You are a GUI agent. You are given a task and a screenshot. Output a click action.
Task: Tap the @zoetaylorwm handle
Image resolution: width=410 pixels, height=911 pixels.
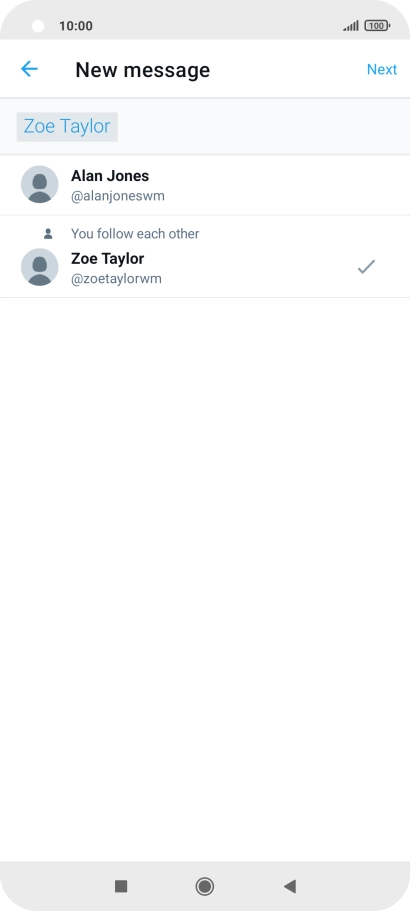[116, 279]
